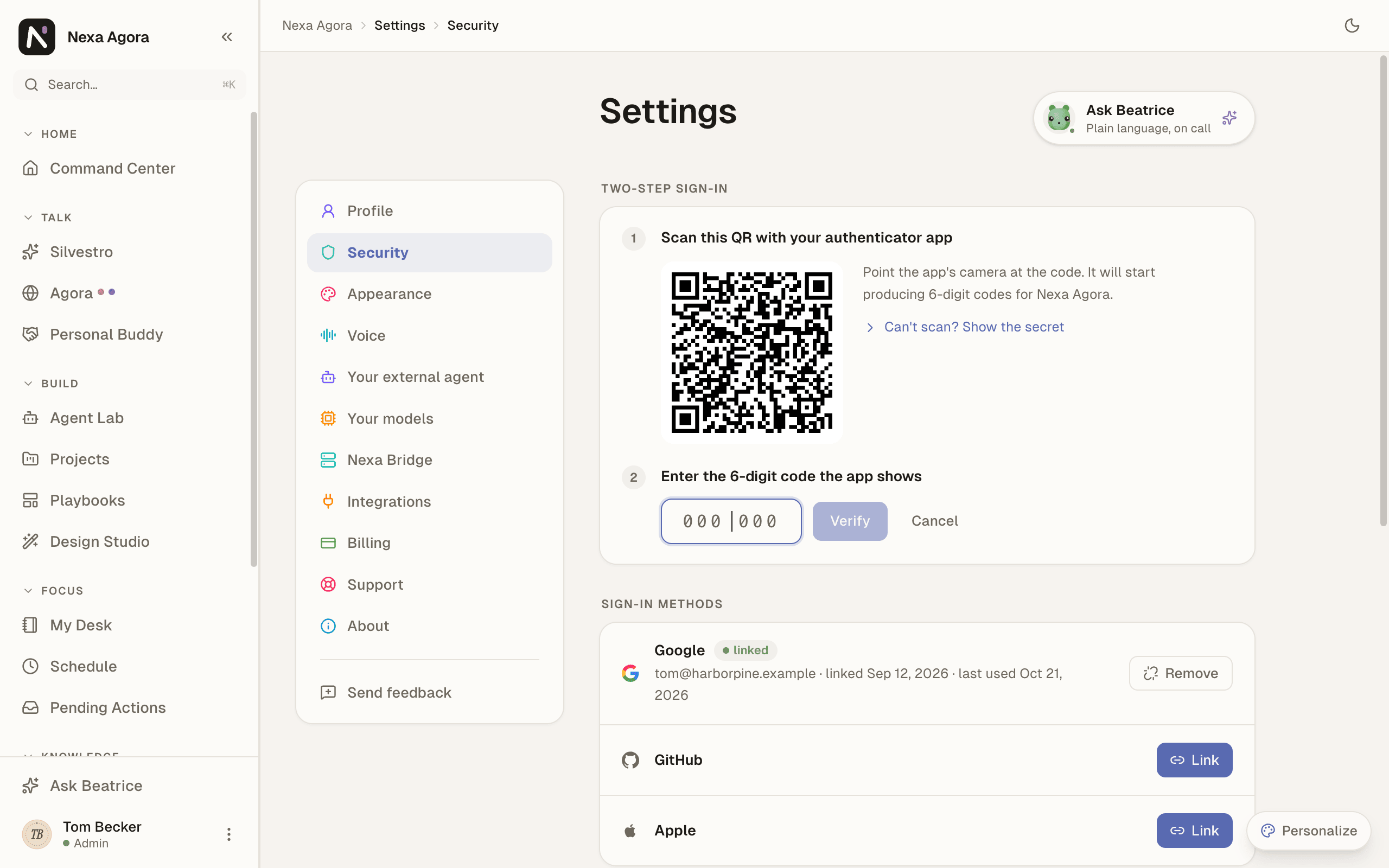Toggle dark mode moon icon
The image size is (1389, 868).
[1352, 25]
